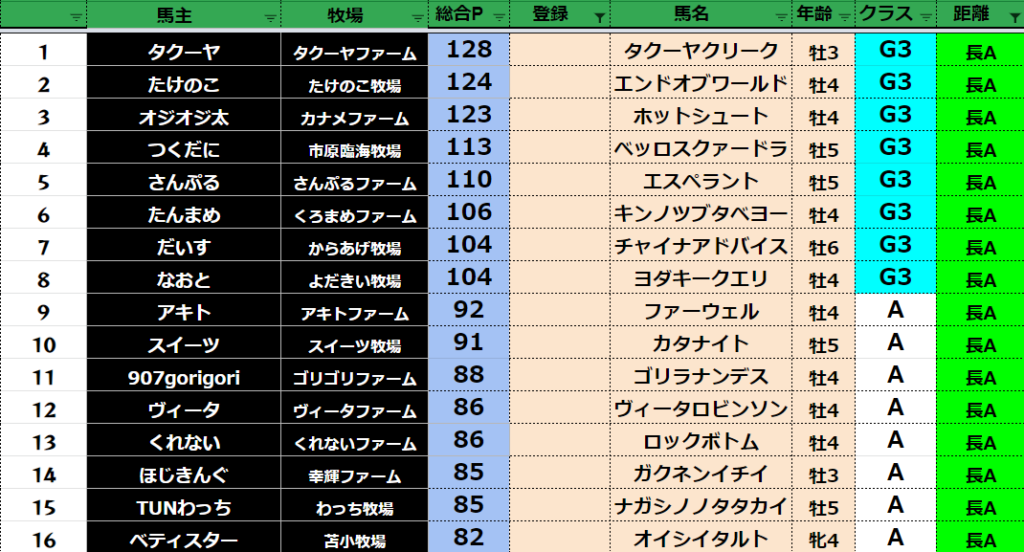
Task: Click the filter icon in the rank number column
Action: point(76,16)
